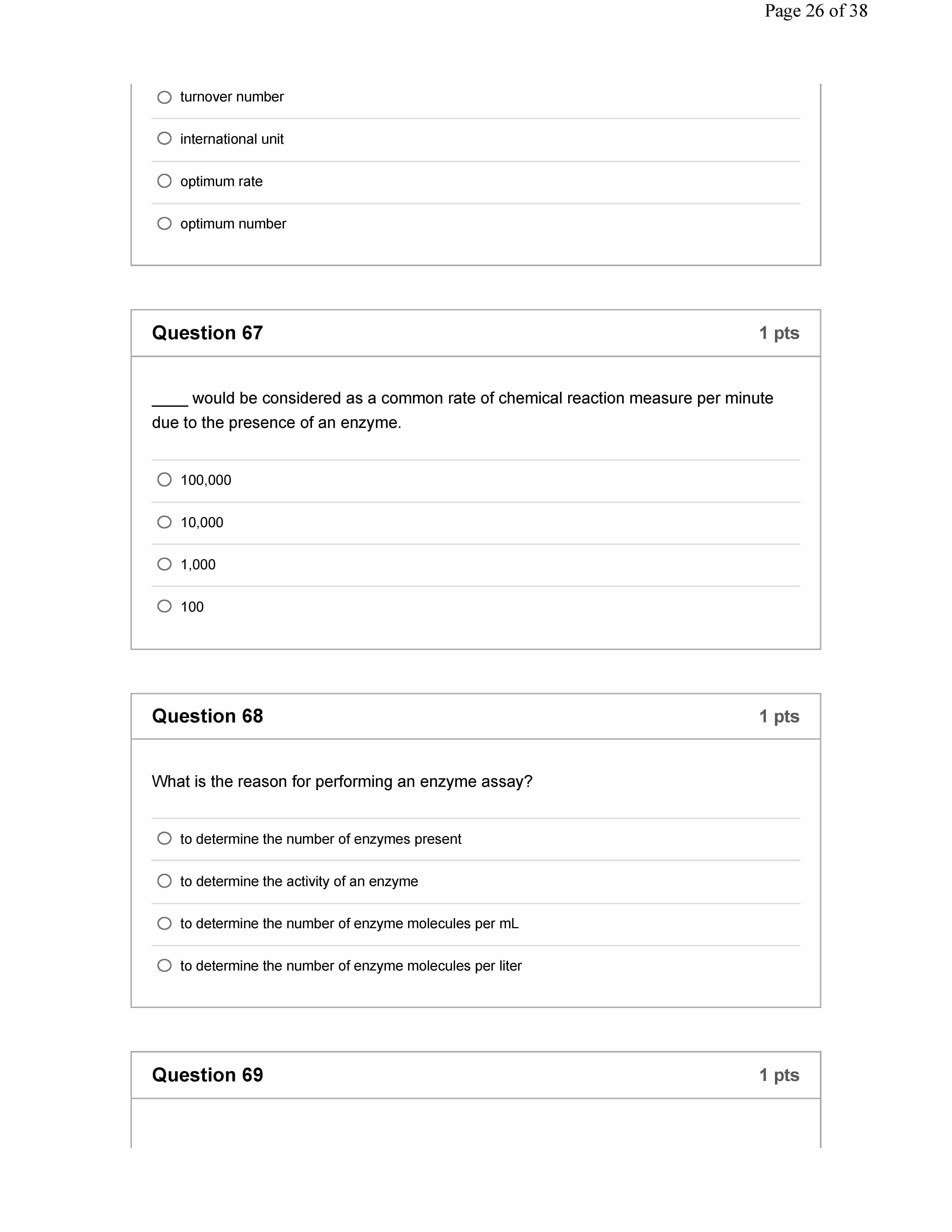Click the "Page 26 of 38" label
This screenshot has width=952, height=1232.
(816, 11)
